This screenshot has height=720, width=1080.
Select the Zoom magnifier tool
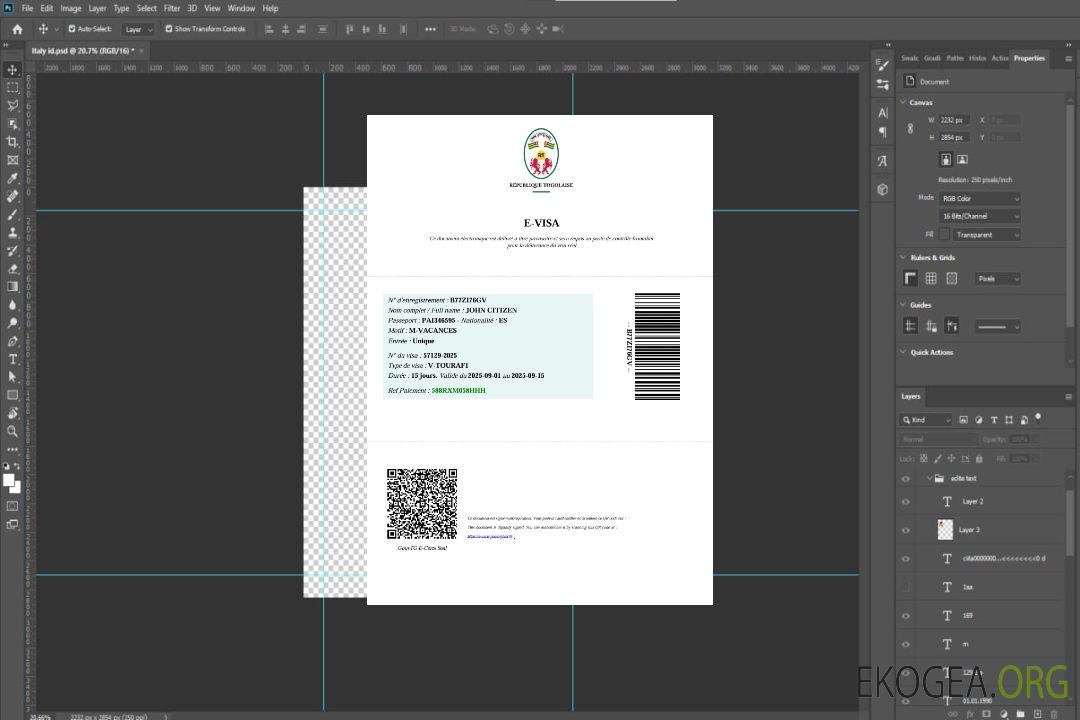click(x=12, y=431)
